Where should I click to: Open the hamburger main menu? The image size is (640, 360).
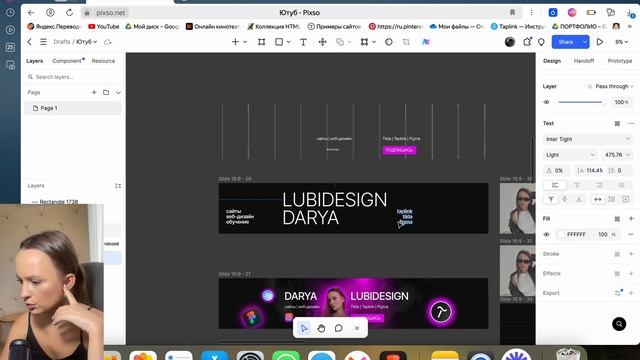point(43,42)
